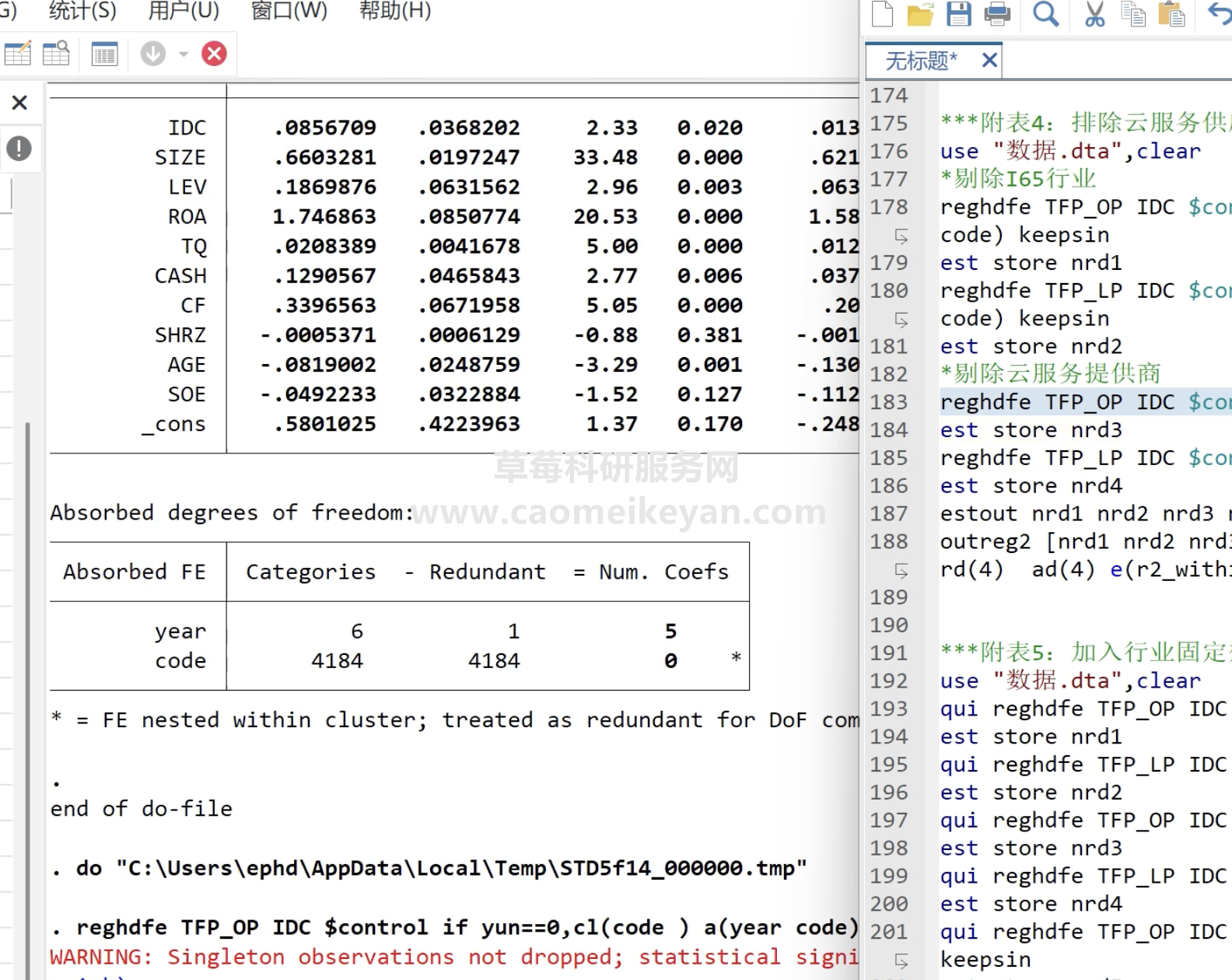Open the 帮助(H) menu
The height and width of the screenshot is (980, 1232).
[395, 11]
